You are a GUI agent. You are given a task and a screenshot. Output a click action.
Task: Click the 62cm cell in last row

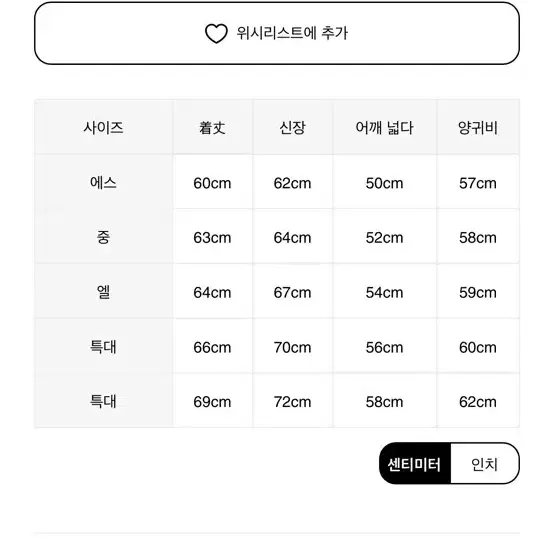pos(478,401)
